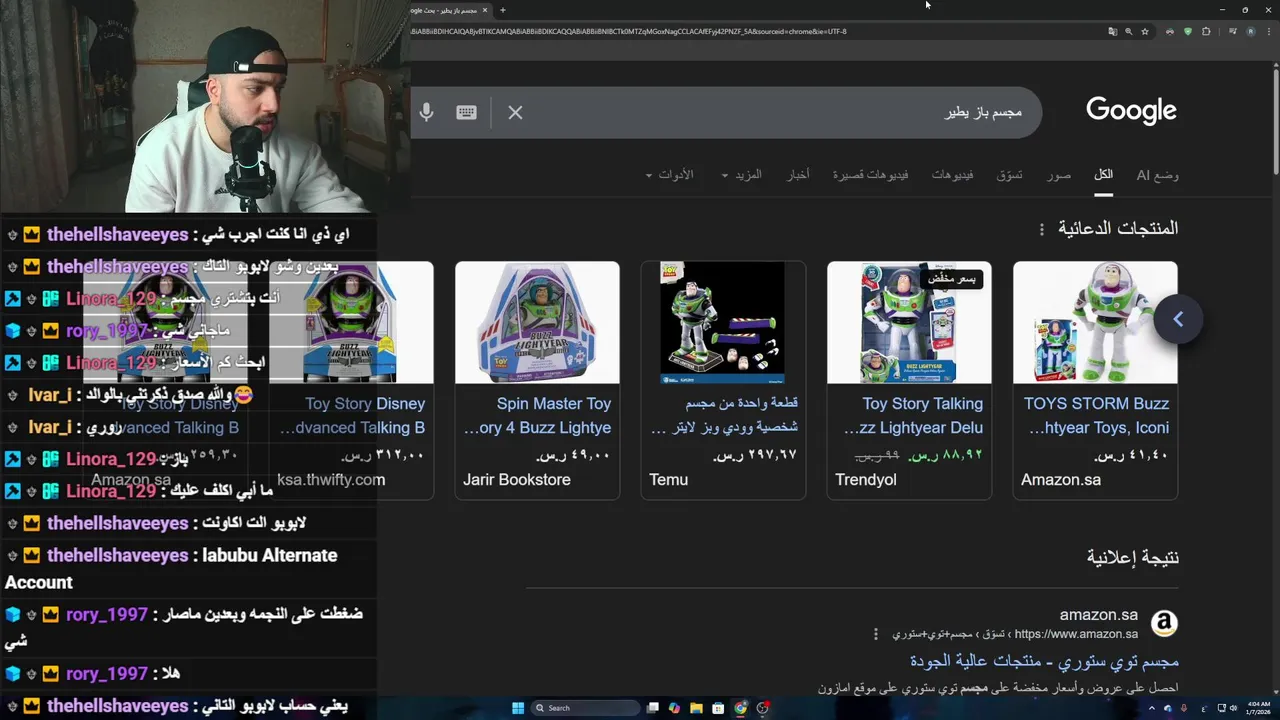Image resolution: width=1280 pixels, height=720 pixels.
Task: Click the ٤٩٫٠٠ ر.س Jarir price
Action: point(574,454)
